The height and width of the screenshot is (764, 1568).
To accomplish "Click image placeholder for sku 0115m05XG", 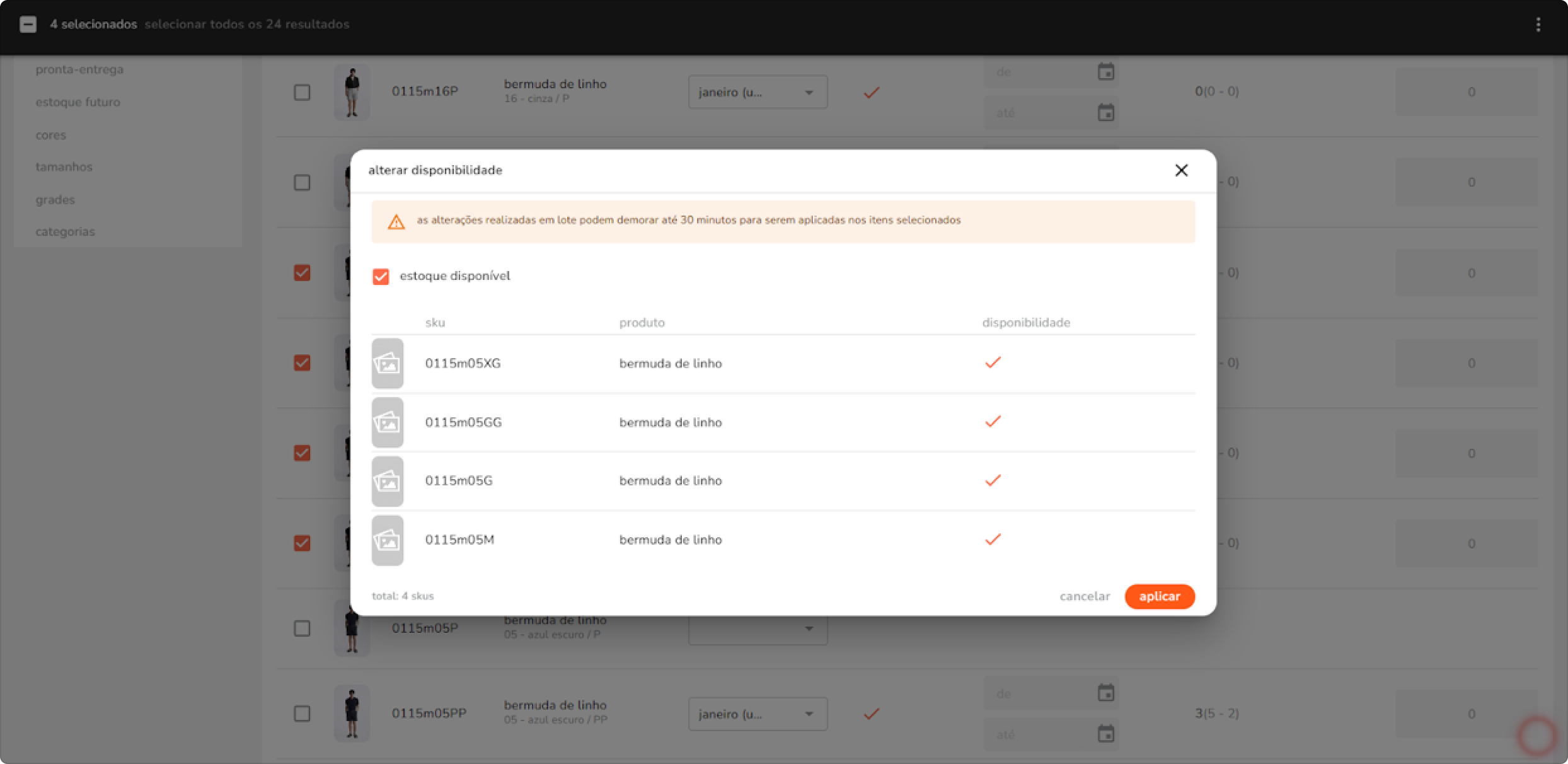I will [387, 364].
